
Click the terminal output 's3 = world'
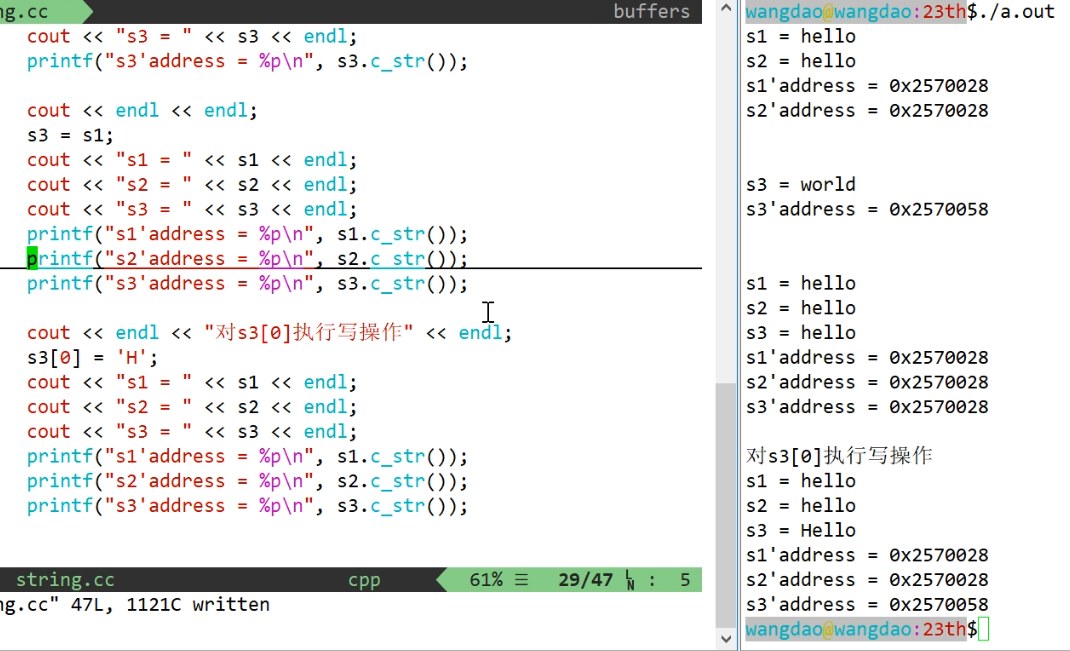click(x=800, y=184)
